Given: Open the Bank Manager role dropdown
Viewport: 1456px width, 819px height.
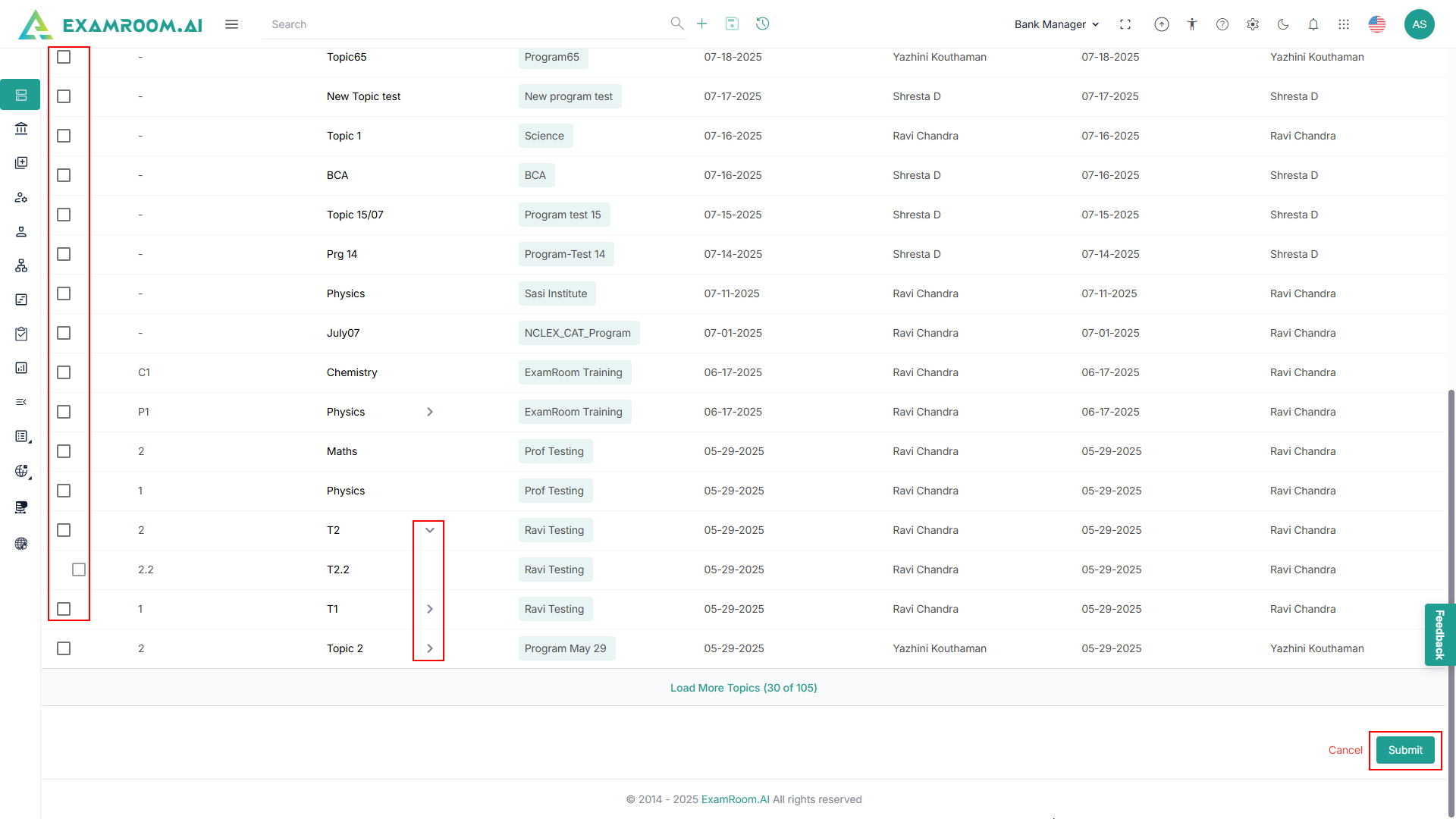Looking at the screenshot, I should 1056,24.
